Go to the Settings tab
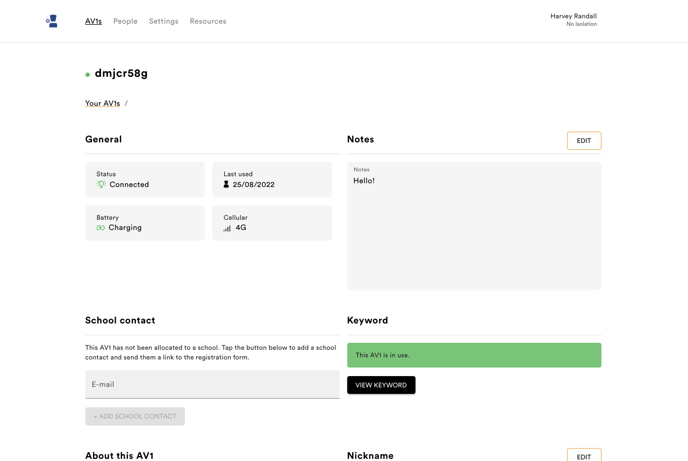Viewport: 688px width, 461px height. coord(164,21)
